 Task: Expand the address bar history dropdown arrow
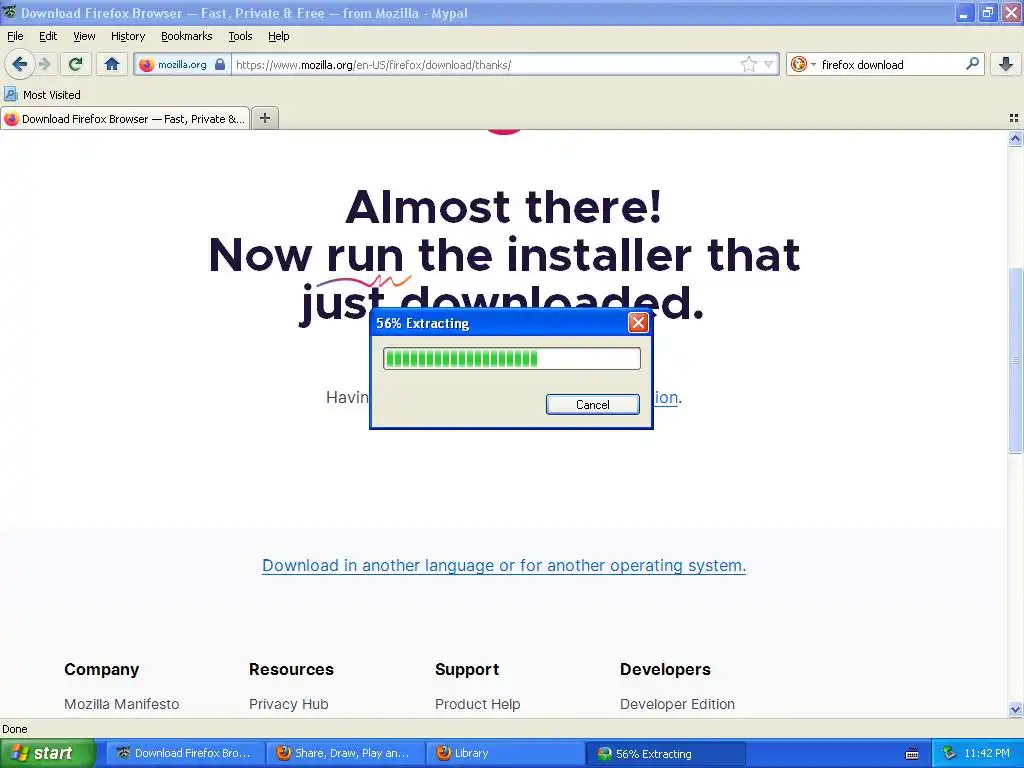click(769, 64)
